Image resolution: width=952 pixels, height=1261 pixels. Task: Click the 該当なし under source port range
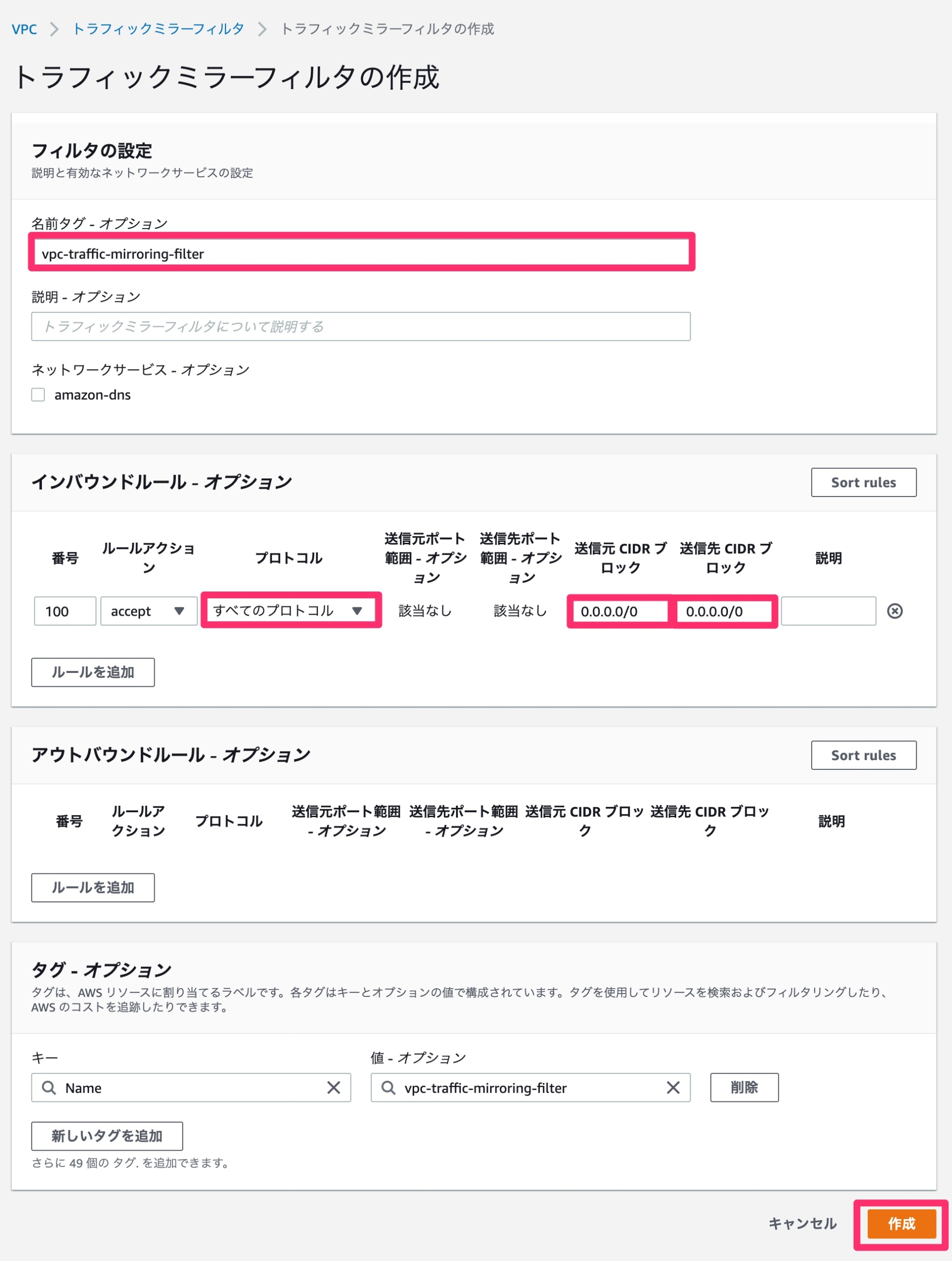coord(425,611)
